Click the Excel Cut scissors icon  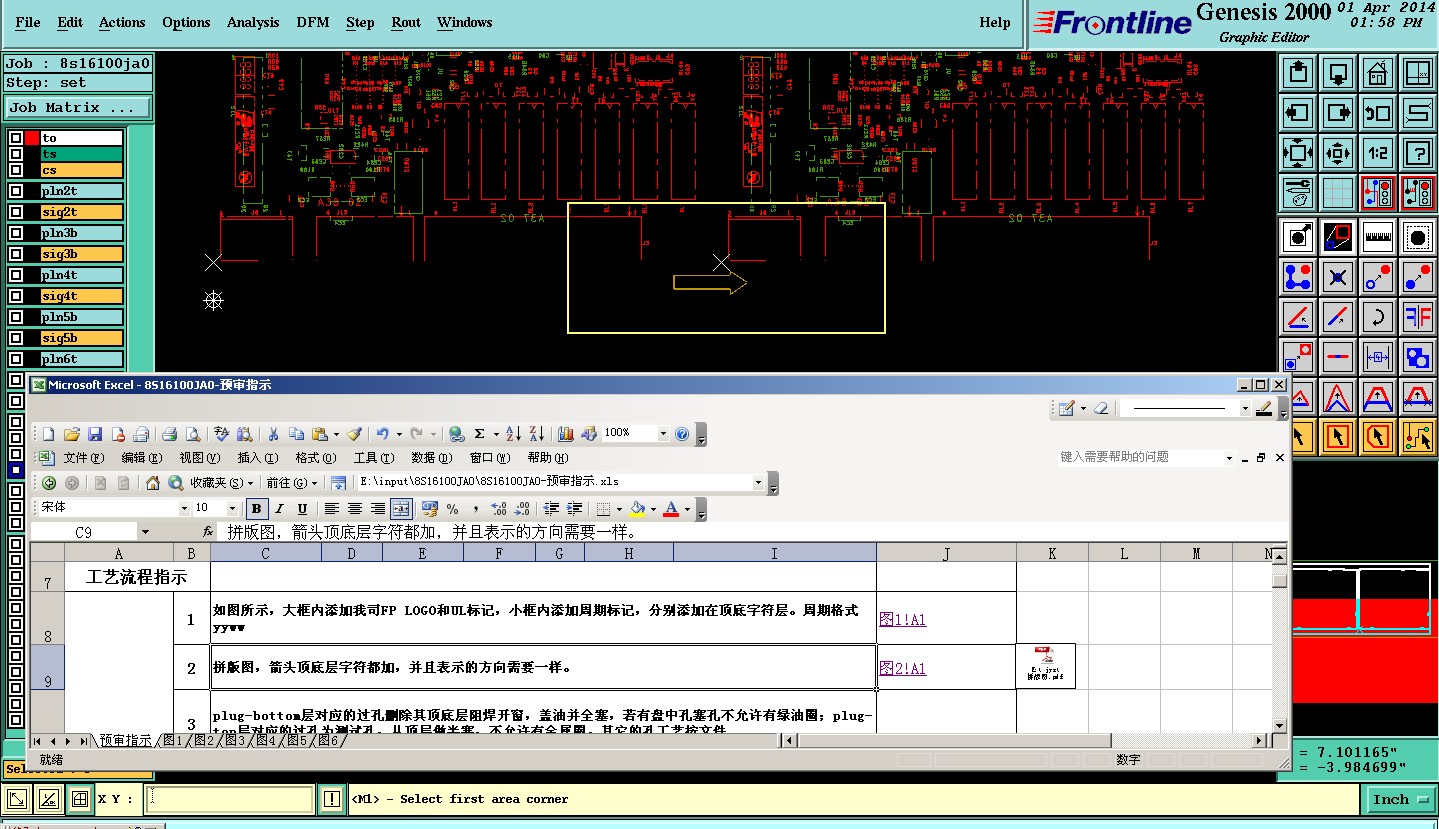pyautogui.click(x=272, y=434)
